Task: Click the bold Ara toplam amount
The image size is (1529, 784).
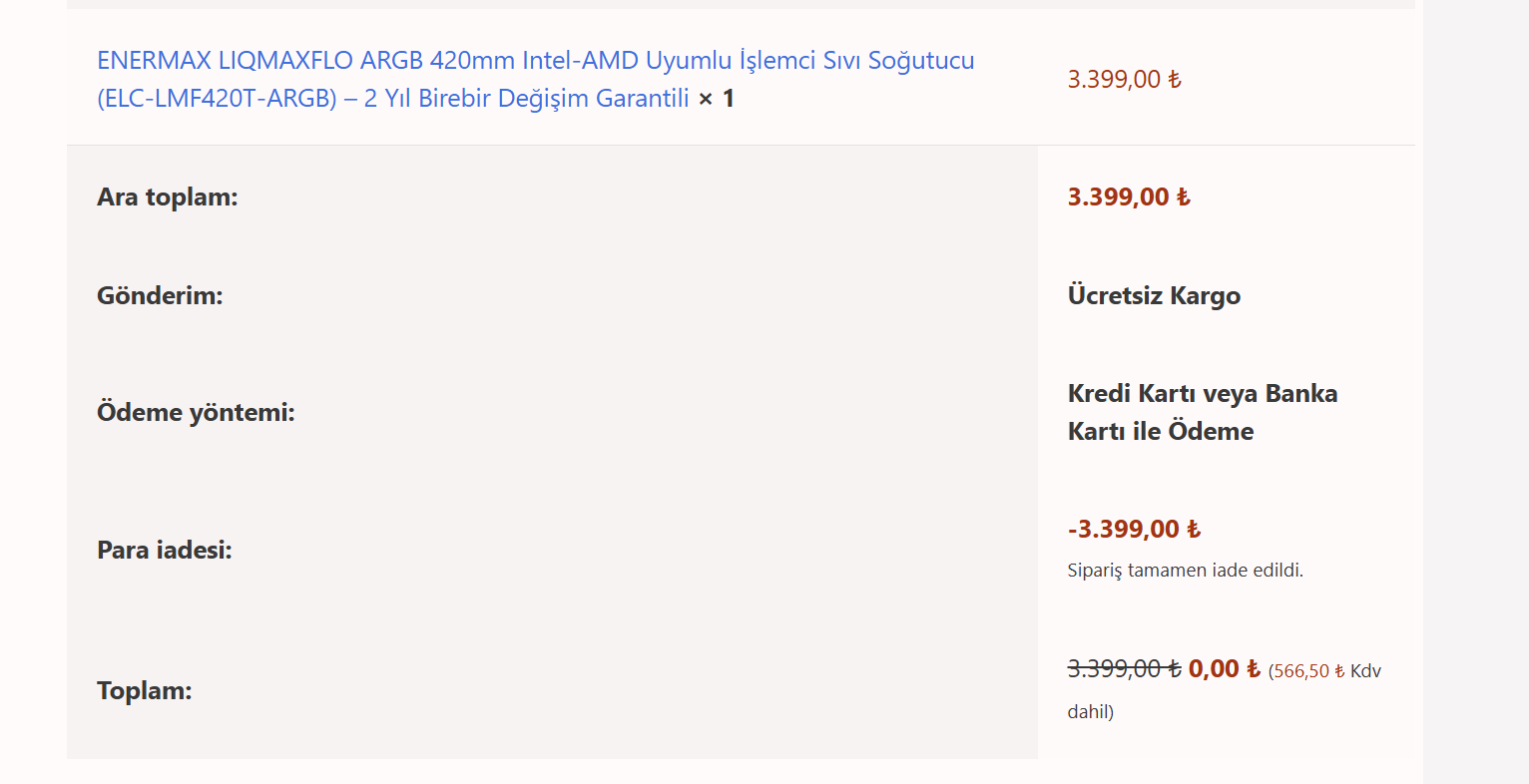Action: point(1128,197)
